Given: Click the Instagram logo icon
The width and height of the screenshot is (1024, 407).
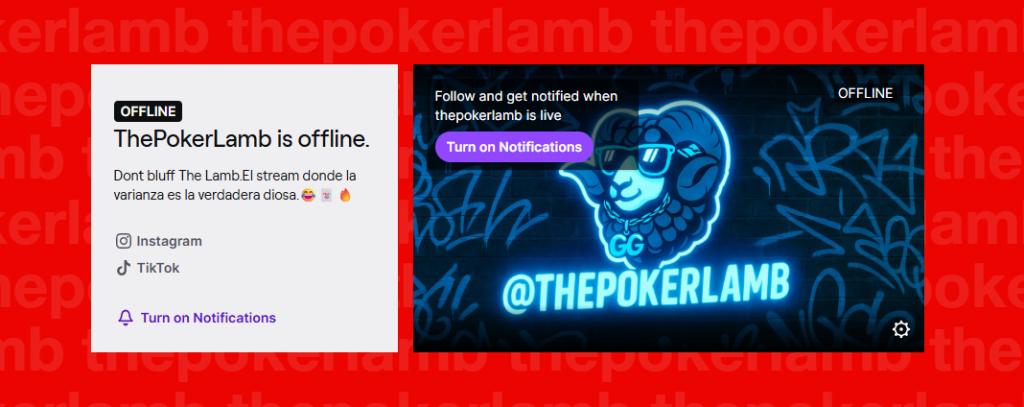Looking at the screenshot, I should click(x=123, y=241).
